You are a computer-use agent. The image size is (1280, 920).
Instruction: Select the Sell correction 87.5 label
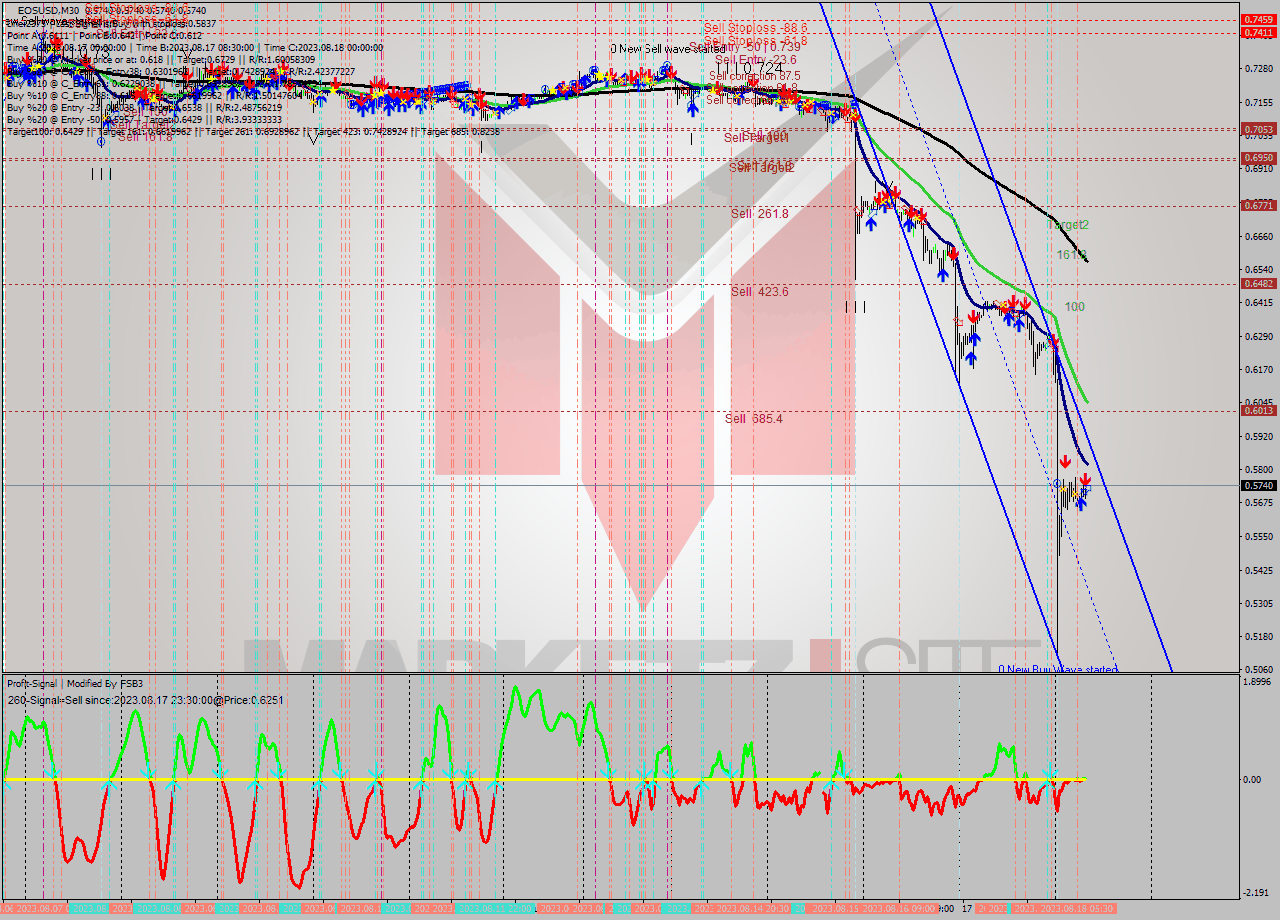click(755, 76)
